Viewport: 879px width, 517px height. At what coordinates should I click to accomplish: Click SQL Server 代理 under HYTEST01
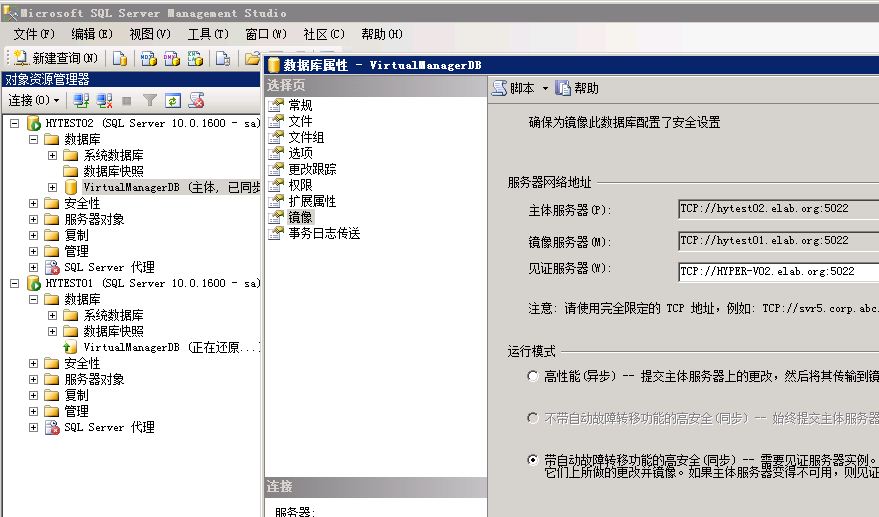coord(109,427)
